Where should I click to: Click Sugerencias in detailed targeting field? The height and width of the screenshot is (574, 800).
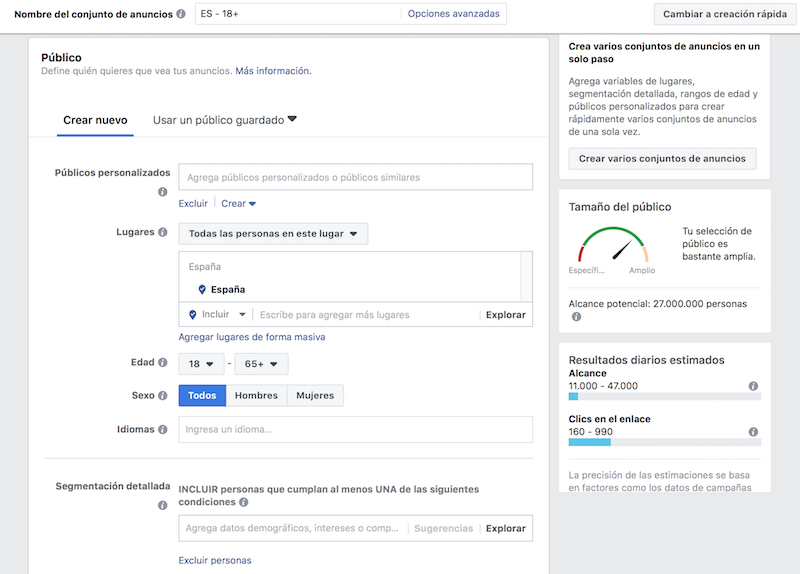click(443, 528)
